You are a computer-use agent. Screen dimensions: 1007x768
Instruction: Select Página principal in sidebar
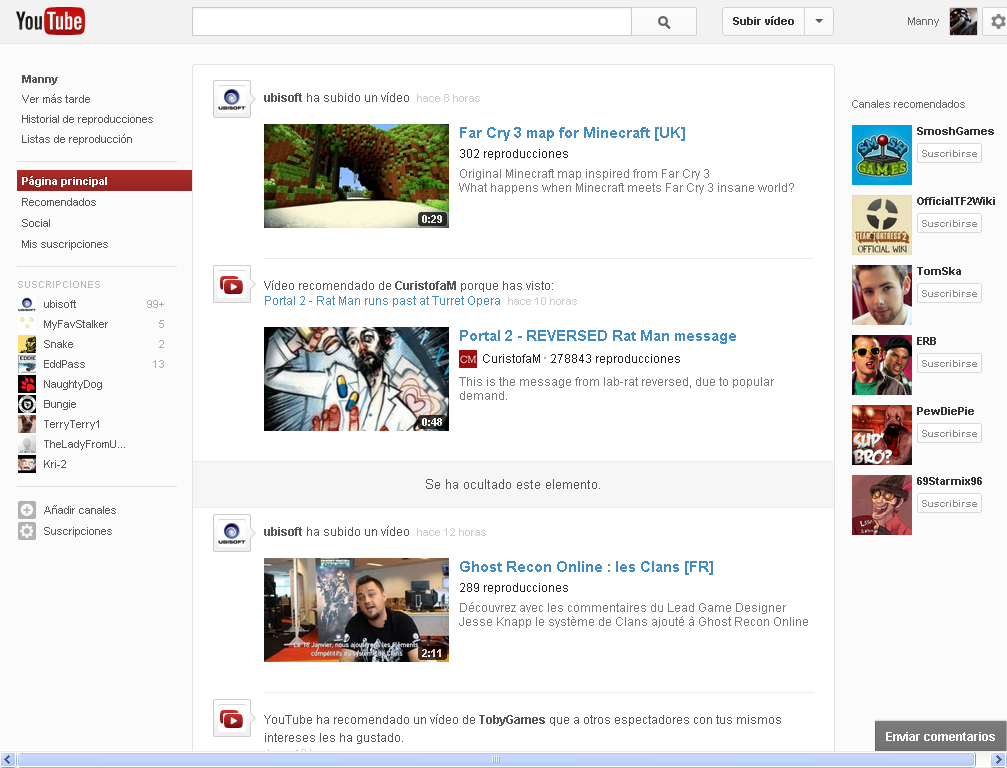104,181
